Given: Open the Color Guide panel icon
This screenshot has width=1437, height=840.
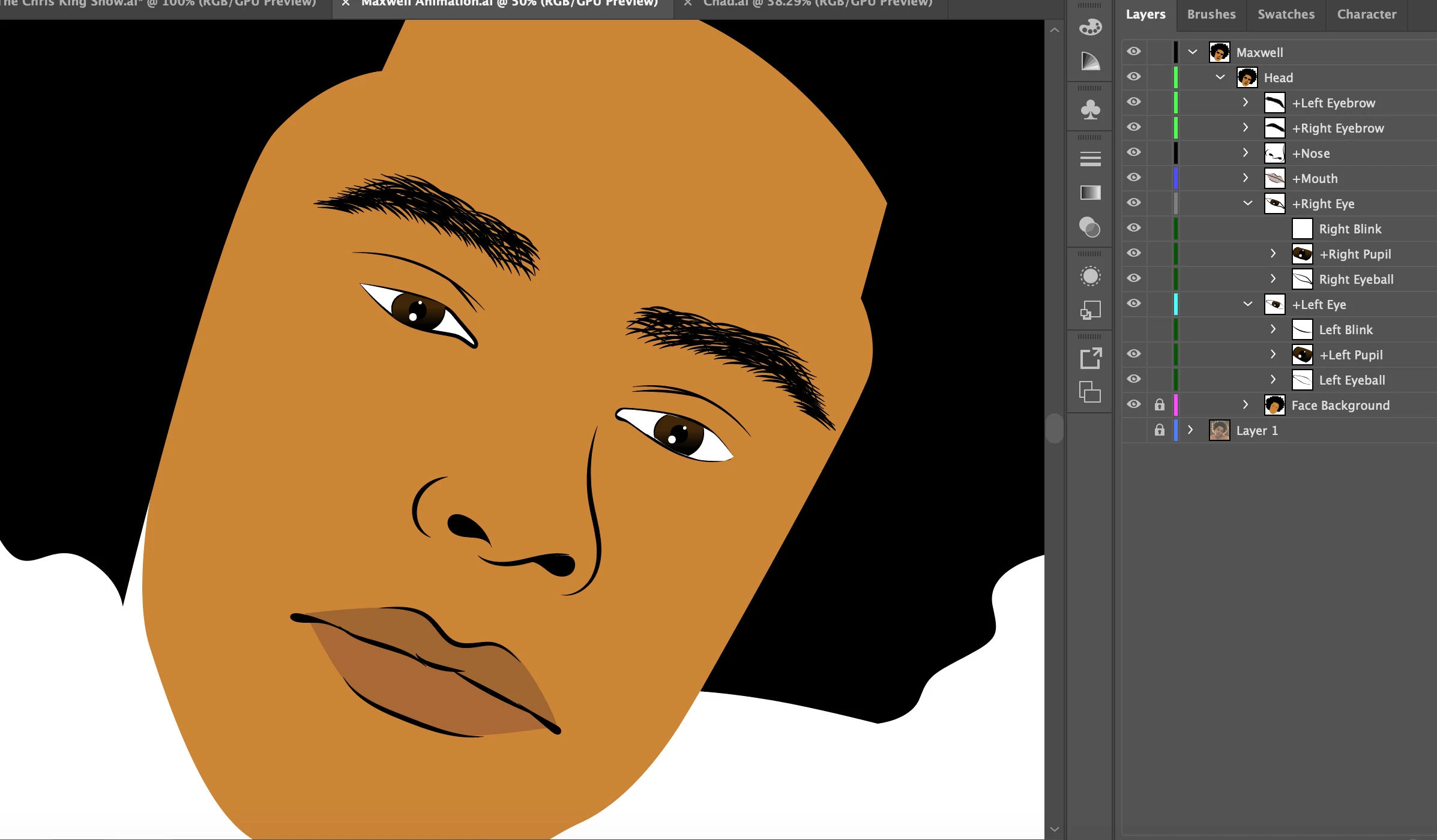Looking at the screenshot, I should [1090, 61].
